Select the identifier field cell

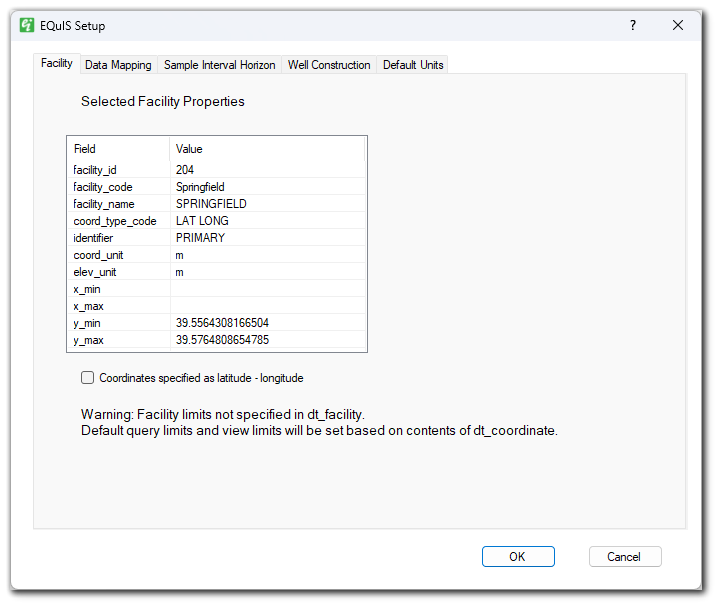click(x=119, y=238)
